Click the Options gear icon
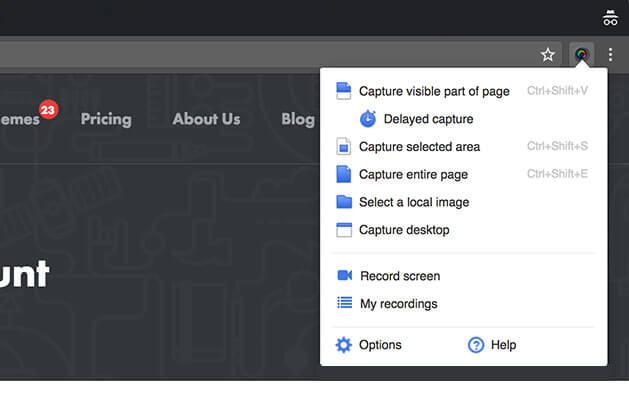629x404 pixels. point(344,345)
